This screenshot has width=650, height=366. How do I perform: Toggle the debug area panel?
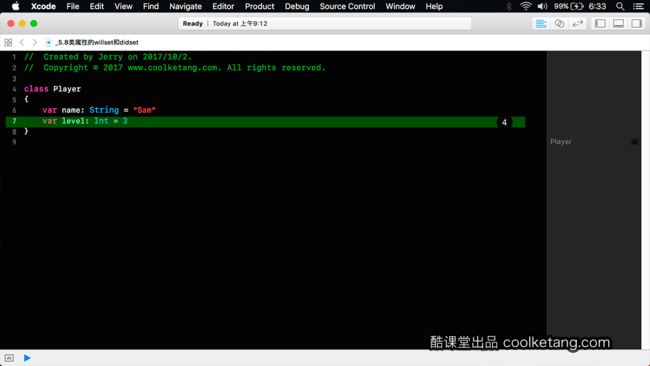click(618, 24)
